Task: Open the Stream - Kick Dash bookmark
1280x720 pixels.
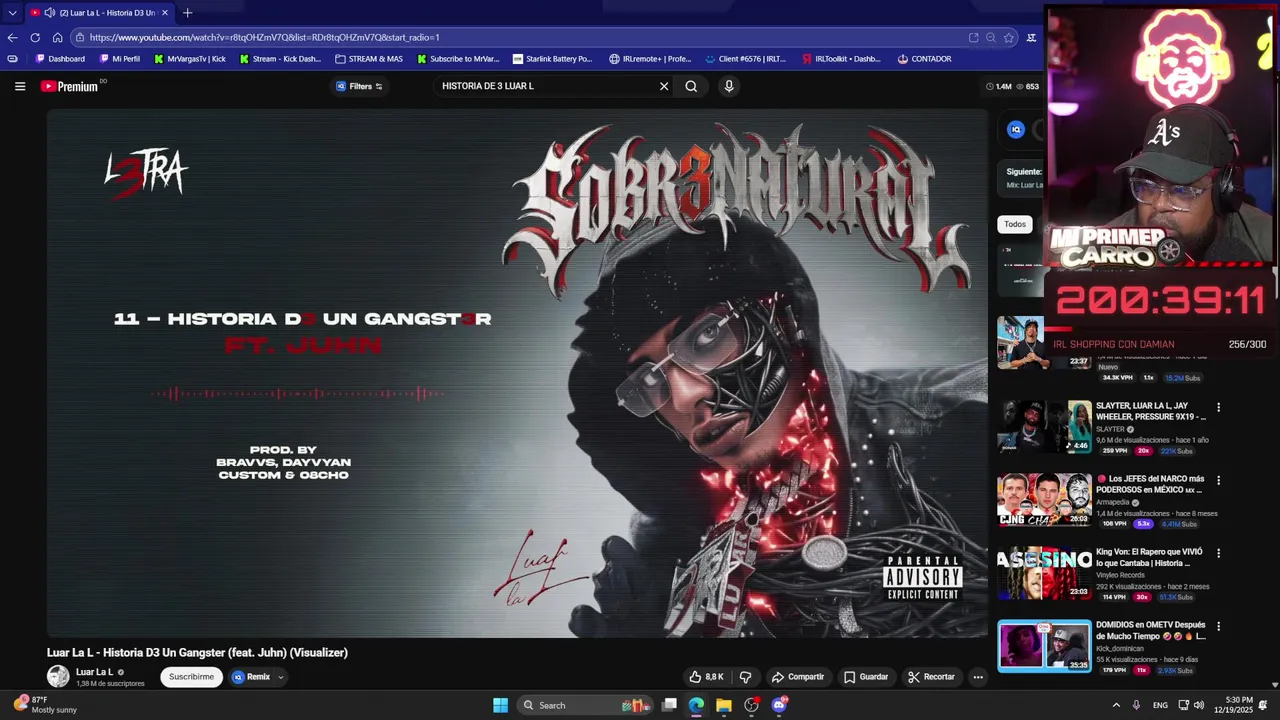Action: pos(281,59)
